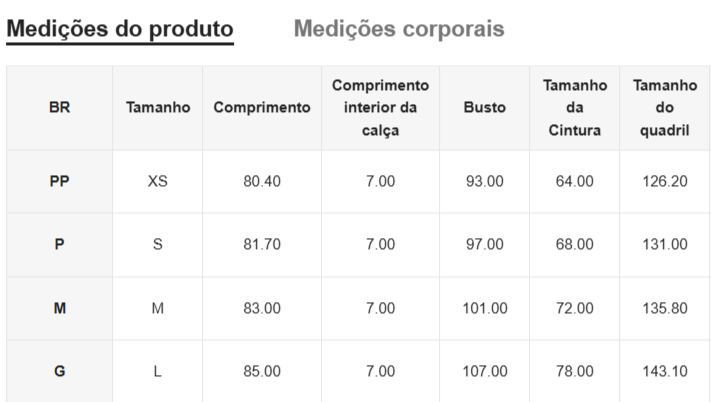This screenshot has height=402, width=711.
Task: Click the 93.00 bust value
Action: pyautogui.click(x=485, y=181)
